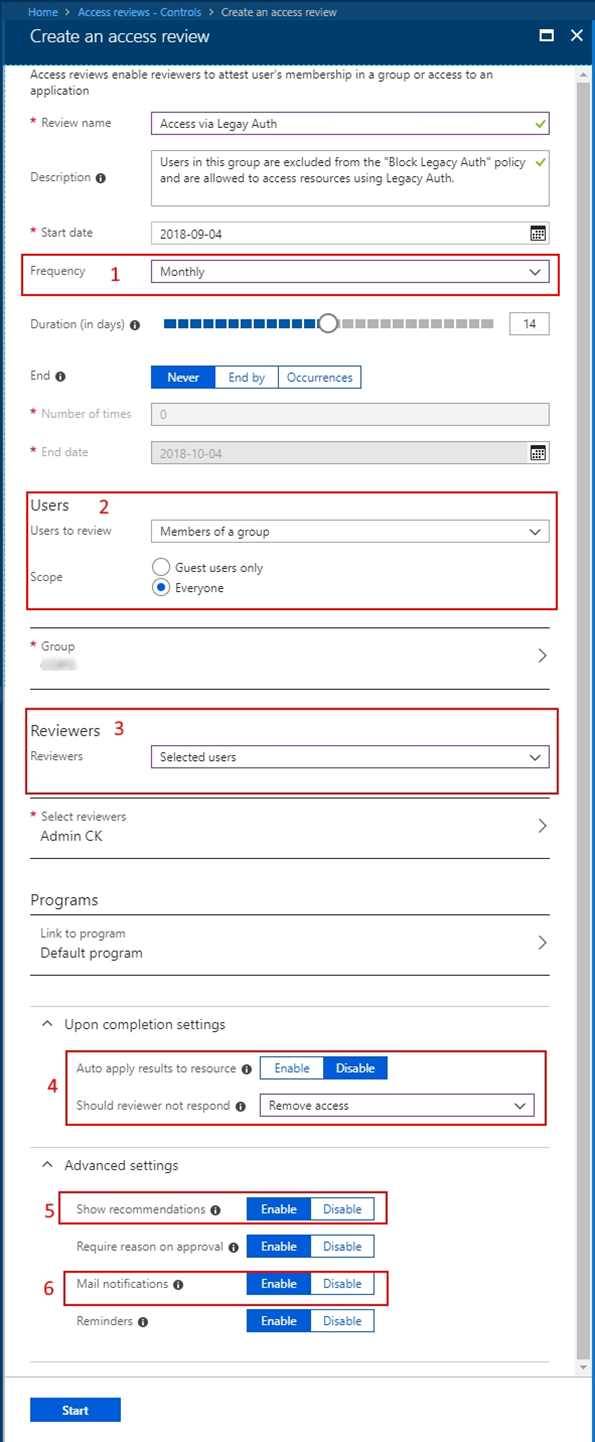Image resolution: width=595 pixels, height=1442 pixels.
Task: Enable Show recommendations
Action: click(x=279, y=1209)
